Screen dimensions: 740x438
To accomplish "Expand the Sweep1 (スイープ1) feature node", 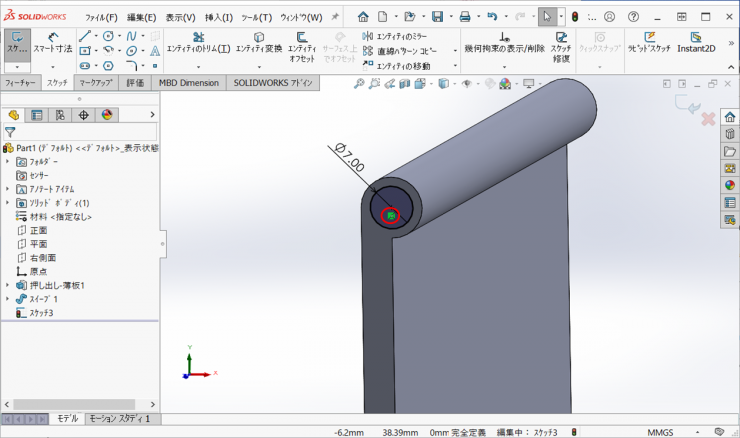I will tap(8, 299).
